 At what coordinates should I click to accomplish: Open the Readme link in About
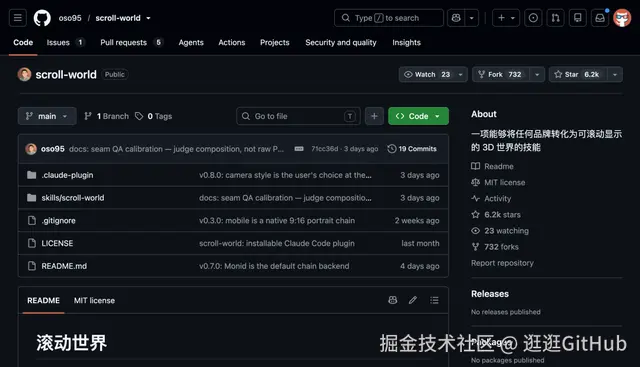492,166
